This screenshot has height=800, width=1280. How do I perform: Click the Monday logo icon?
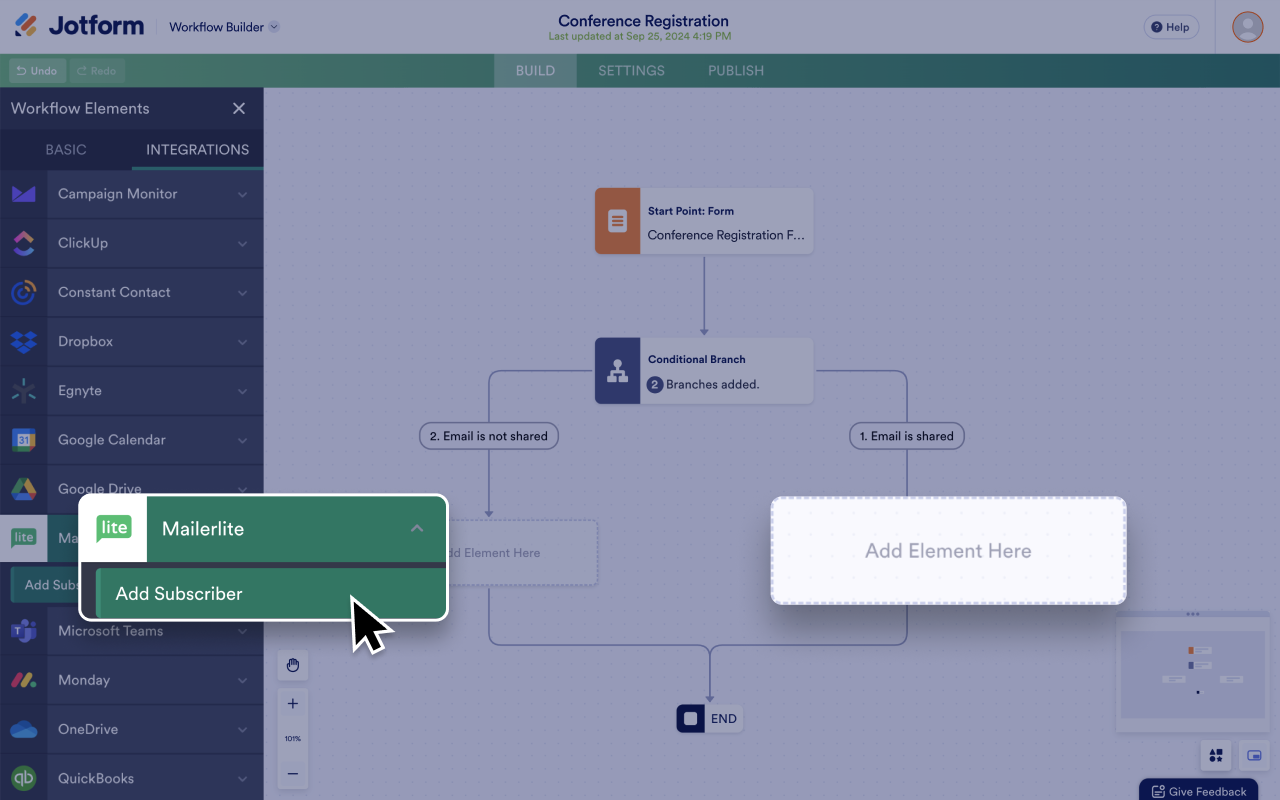(24, 680)
